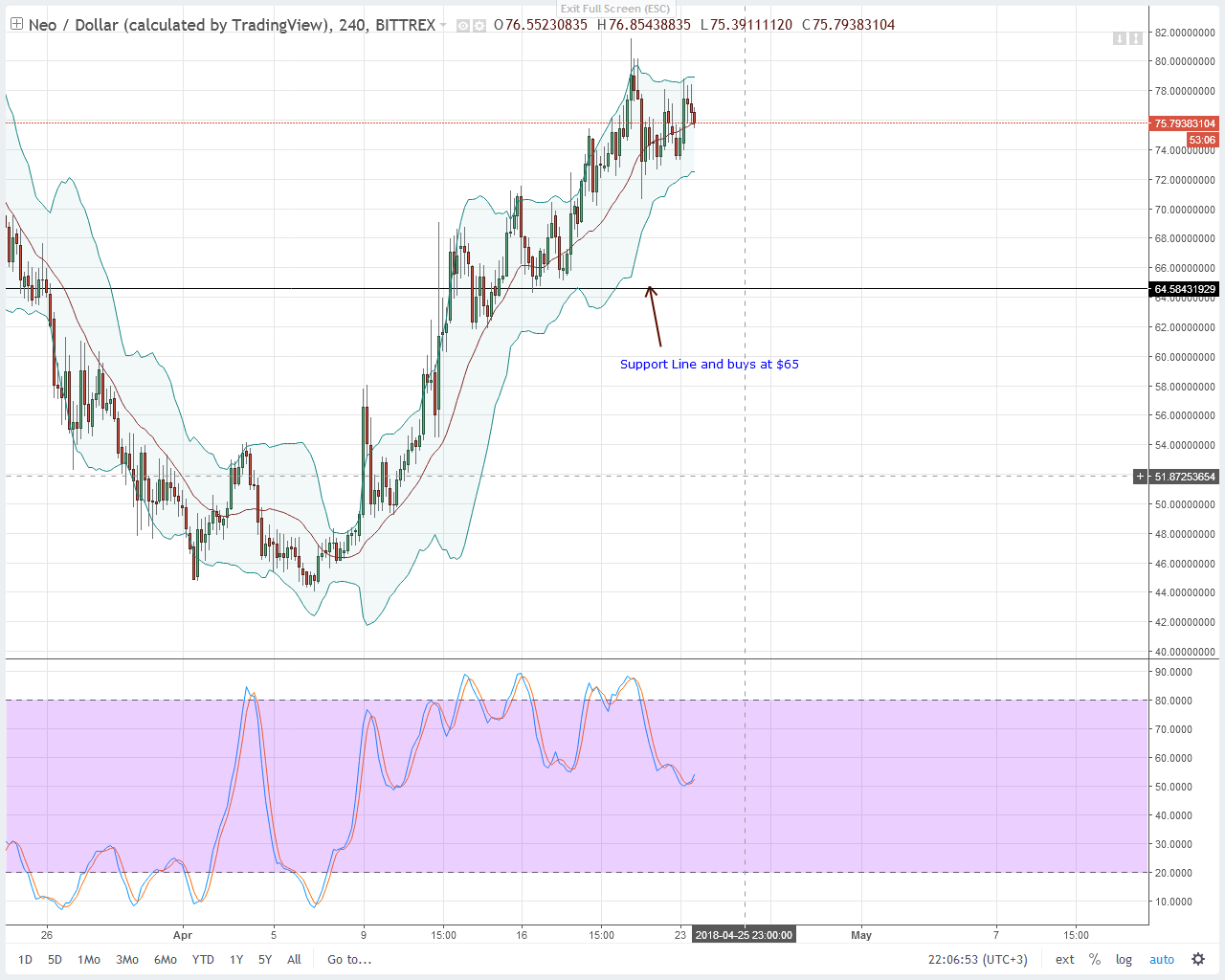The width and height of the screenshot is (1225, 980).
Task: Toggle percent scale mode
Action: coord(1095,959)
